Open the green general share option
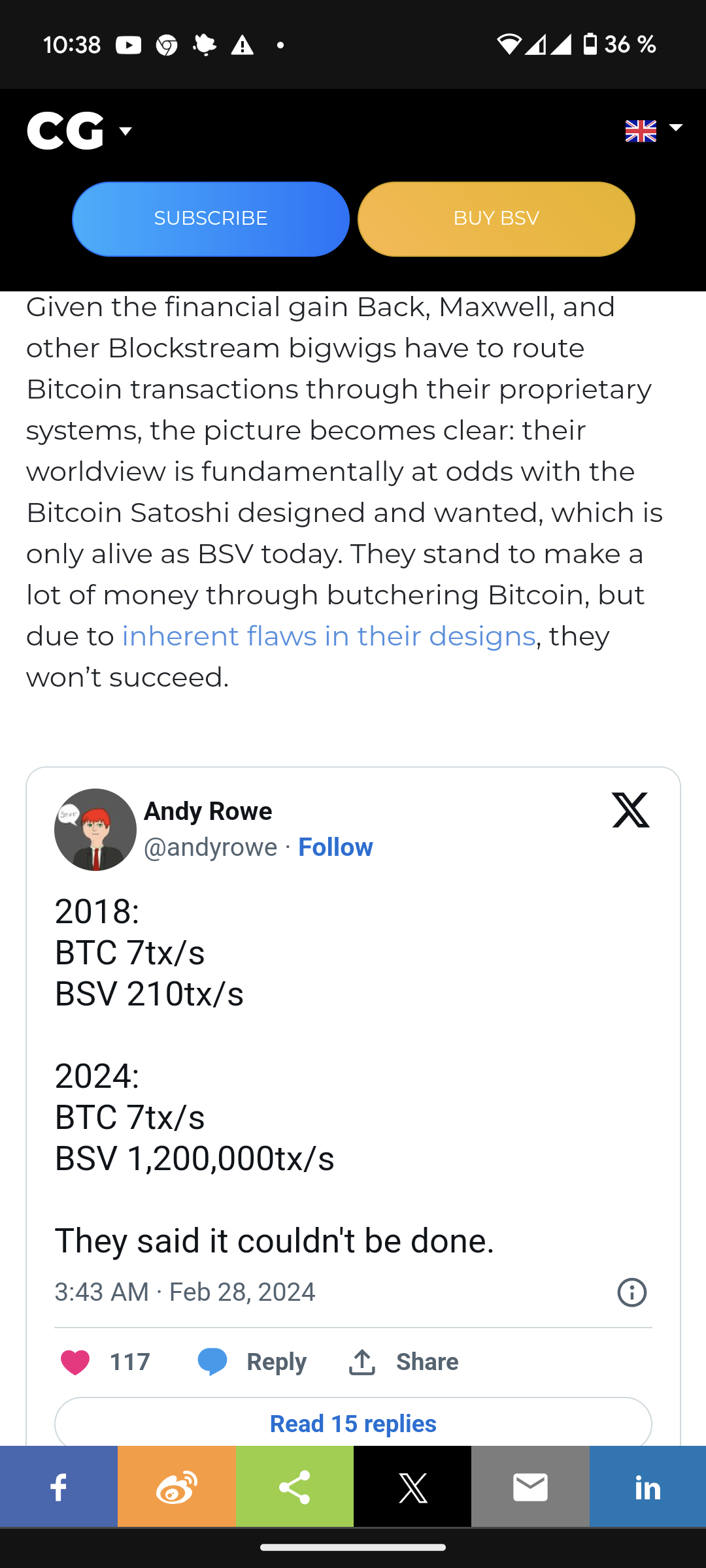706x1568 pixels. 295,1487
